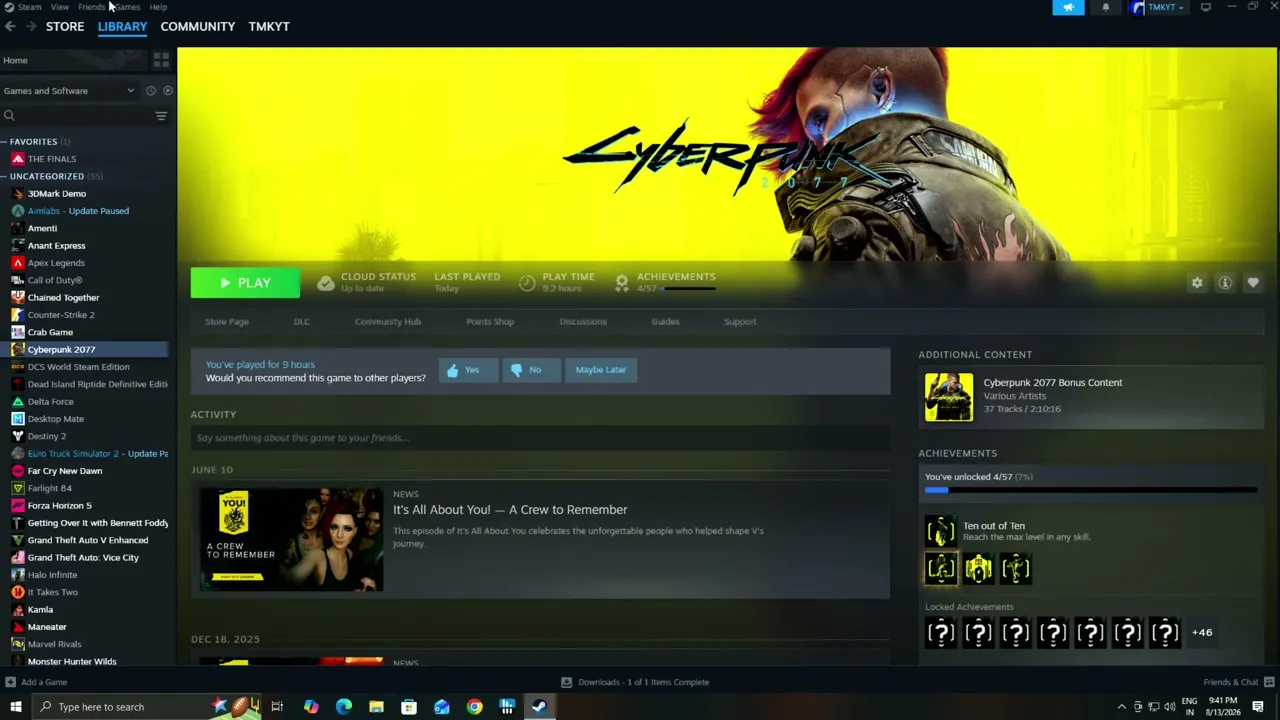The width and height of the screenshot is (1280, 720).
Task: Open the Windows Start menu
Action: [16, 707]
